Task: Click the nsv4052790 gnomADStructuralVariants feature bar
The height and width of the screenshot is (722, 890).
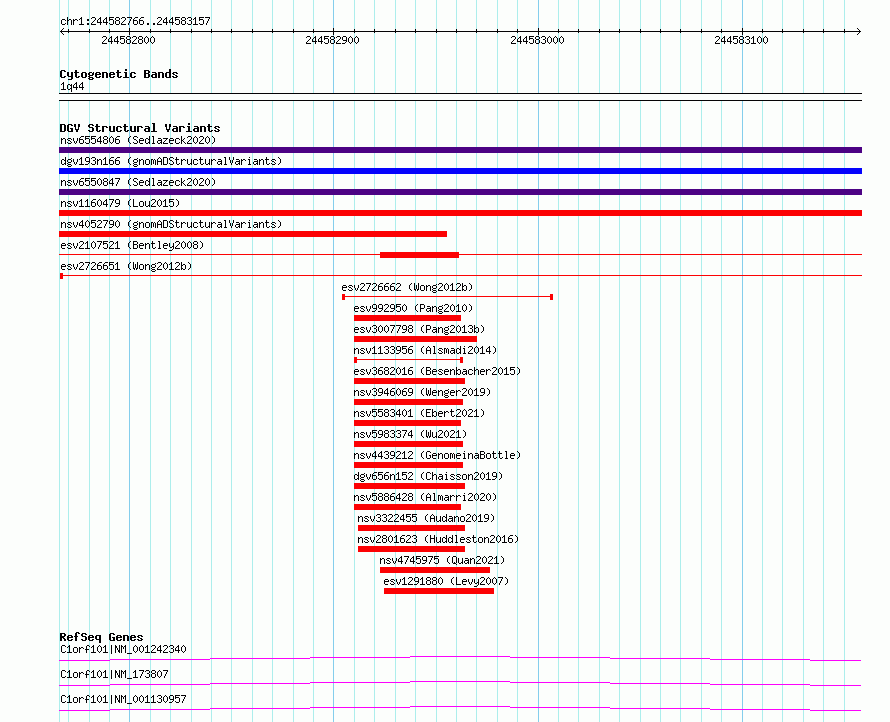Action: (253, 234)
